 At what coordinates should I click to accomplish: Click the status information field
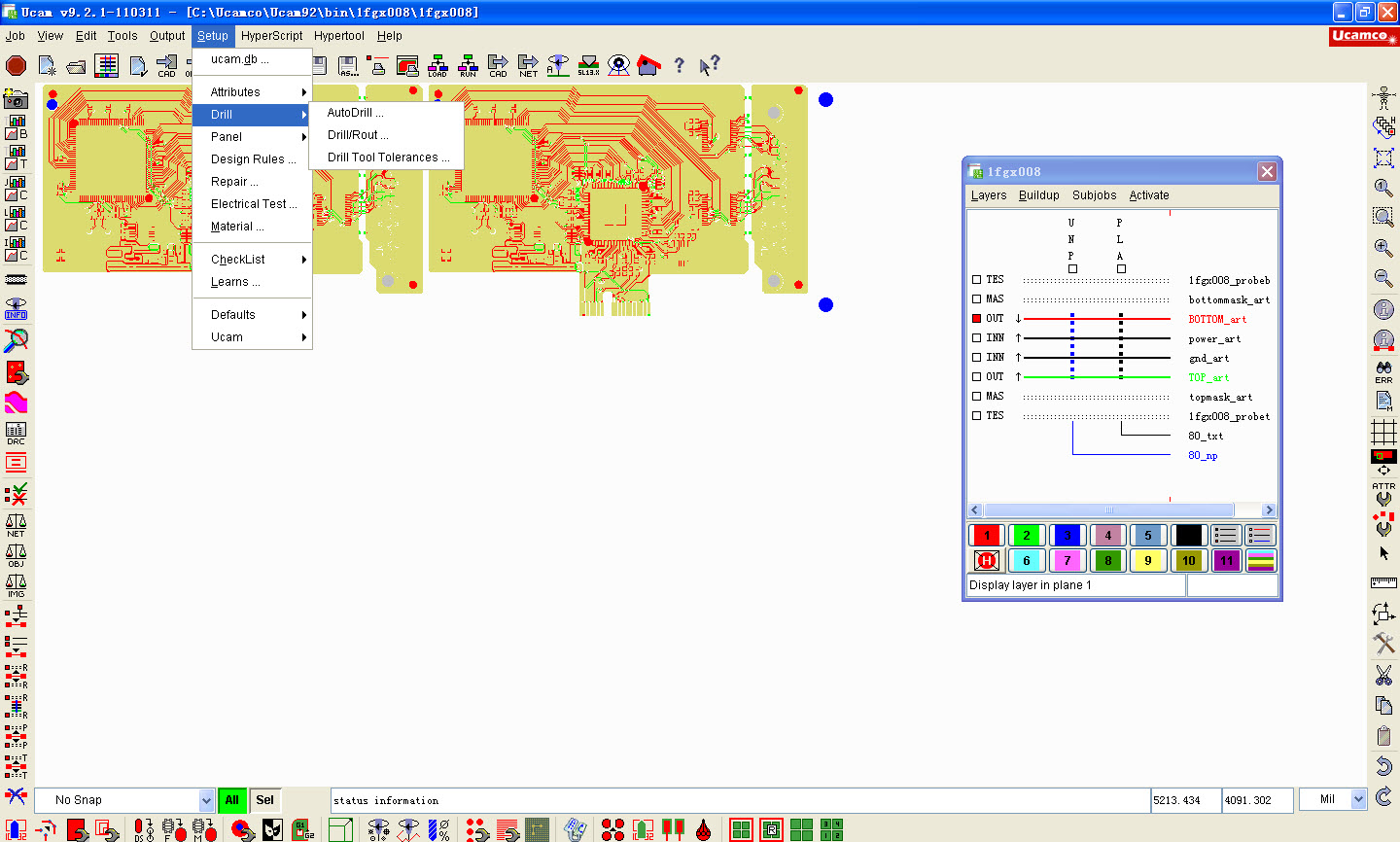[x=741, y=800]
